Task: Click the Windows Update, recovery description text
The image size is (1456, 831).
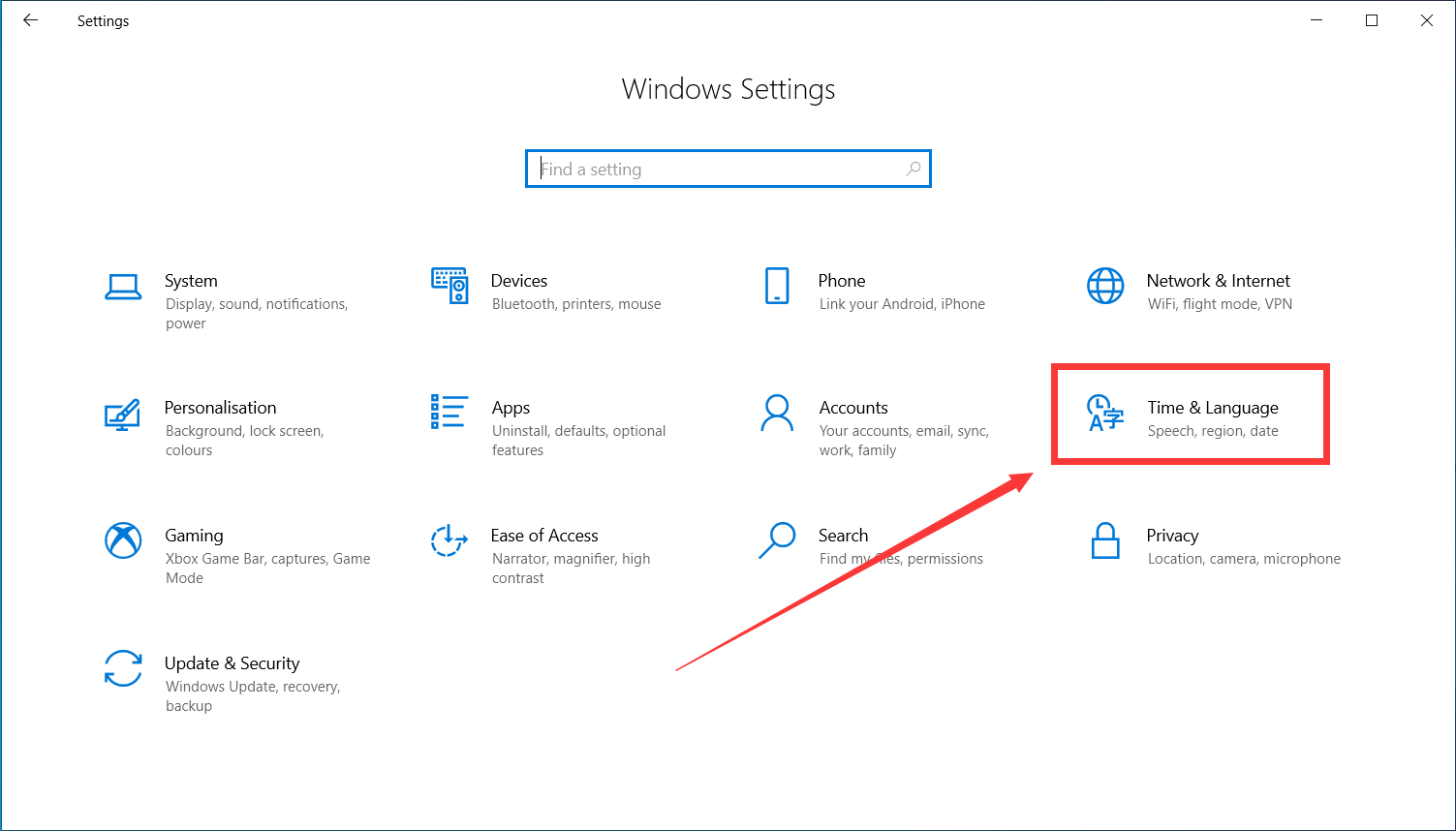Action: point(252,687)
